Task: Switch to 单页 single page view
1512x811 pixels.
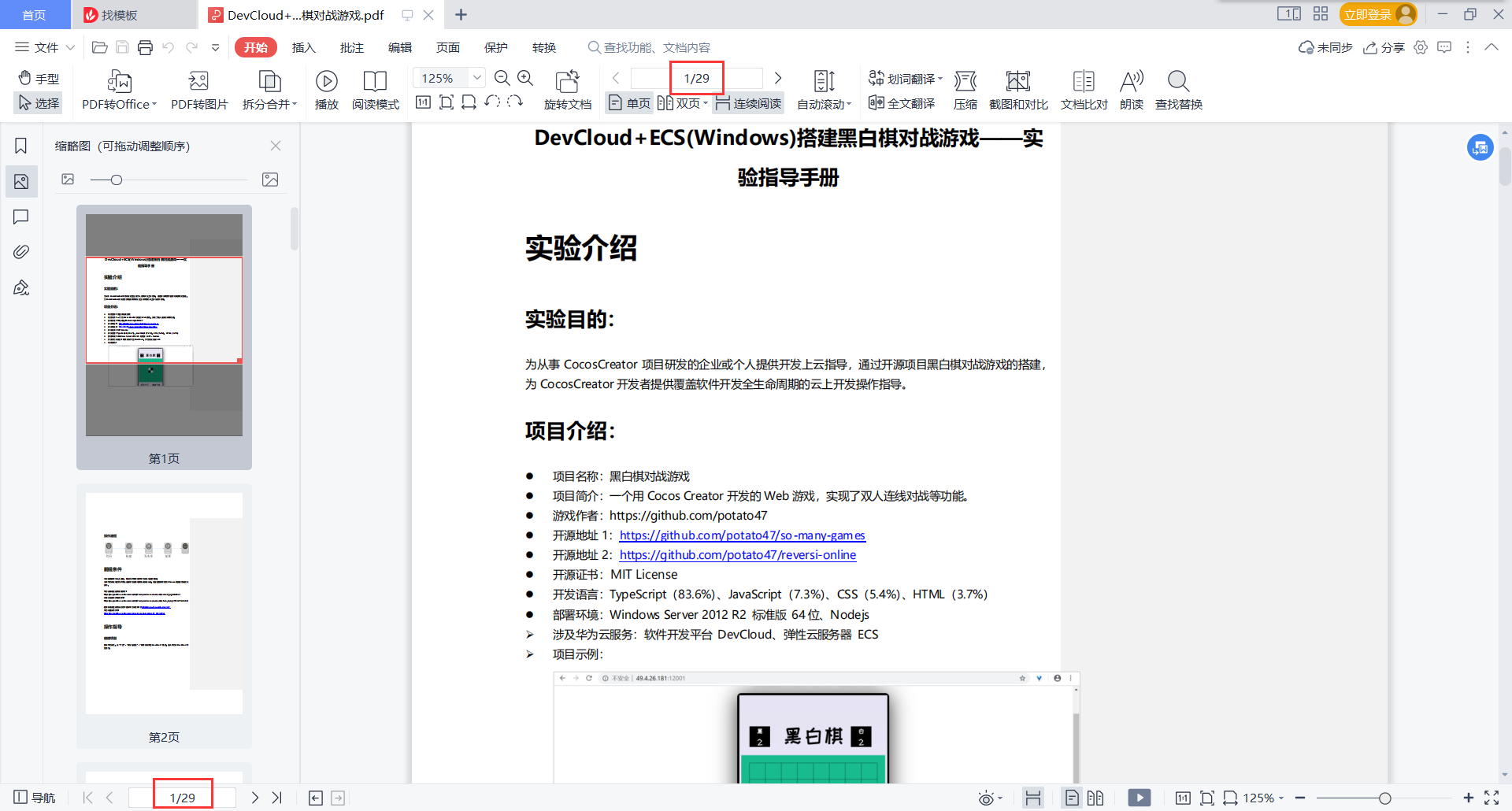Action: [628, 102]
